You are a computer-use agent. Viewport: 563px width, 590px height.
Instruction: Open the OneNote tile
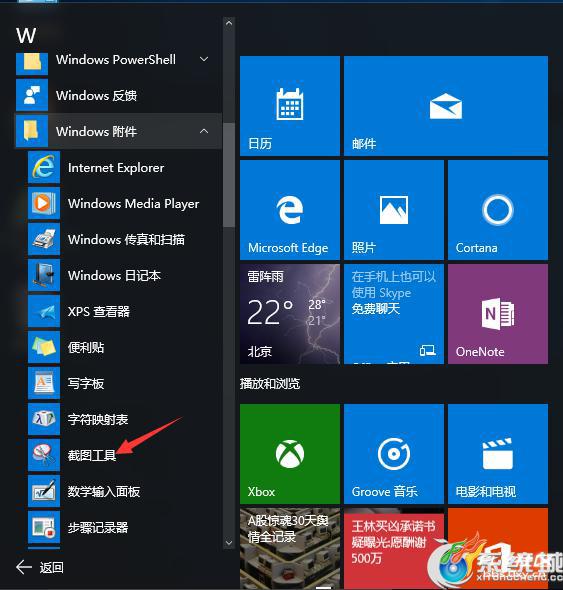click(x=498, y=314)
